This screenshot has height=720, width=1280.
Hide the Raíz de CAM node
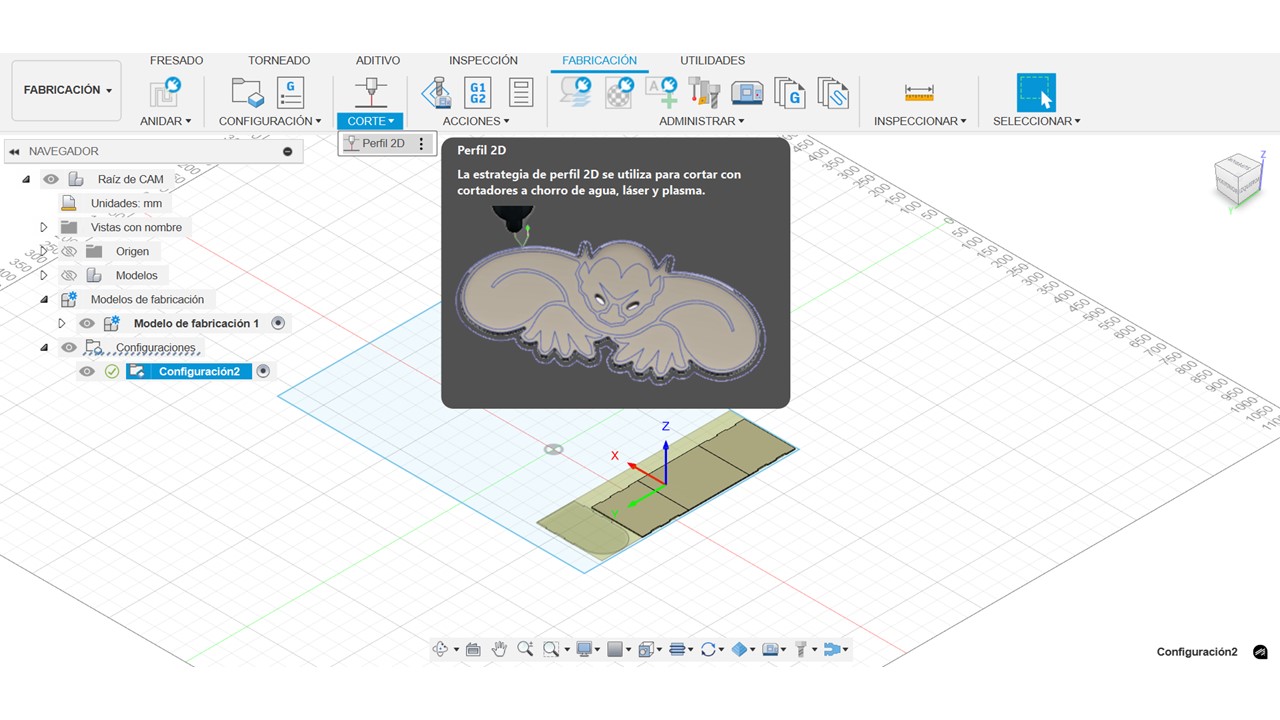point(51,179)
